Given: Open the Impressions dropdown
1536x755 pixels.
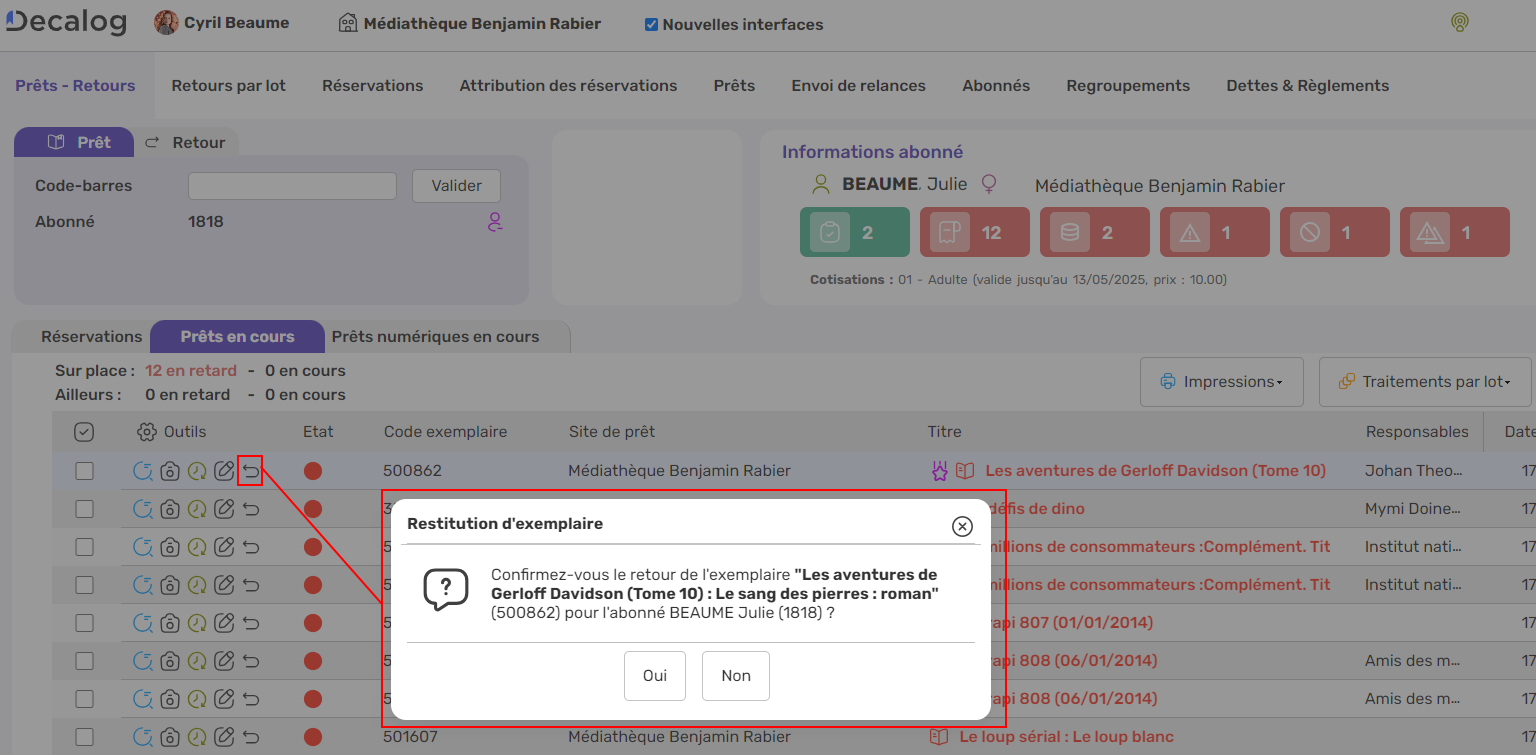Looking at the screenshot, I should point(1221,381).
